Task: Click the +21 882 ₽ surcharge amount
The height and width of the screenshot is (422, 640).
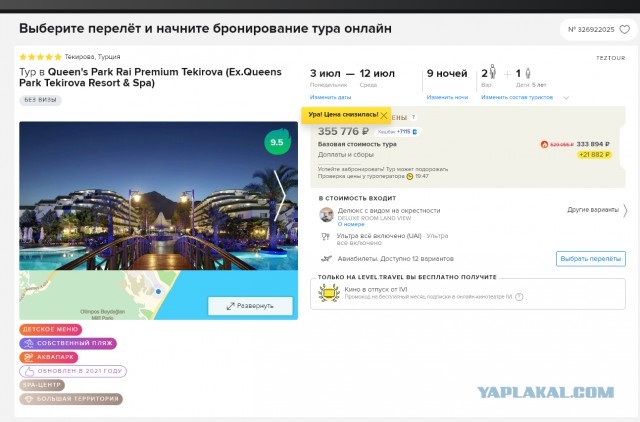Action: tap(594, 155)
